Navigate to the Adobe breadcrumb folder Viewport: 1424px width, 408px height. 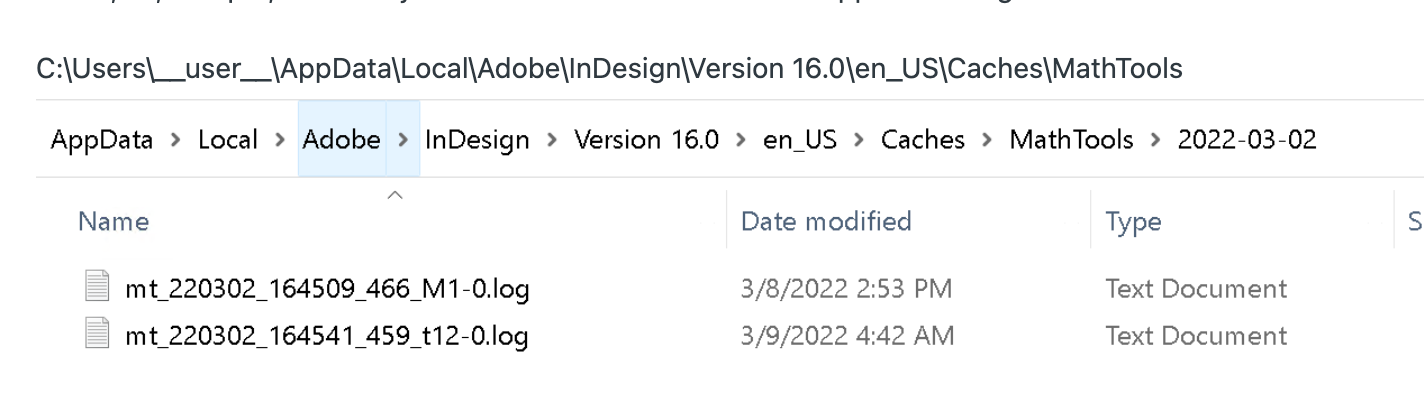coord(342,139)
